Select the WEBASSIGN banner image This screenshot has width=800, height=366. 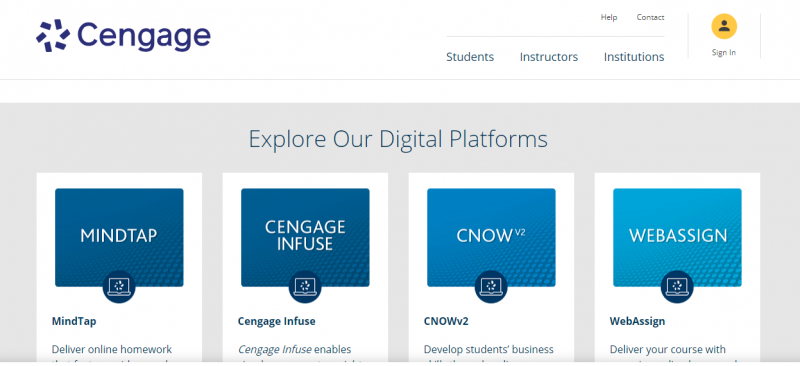[677, 237]
